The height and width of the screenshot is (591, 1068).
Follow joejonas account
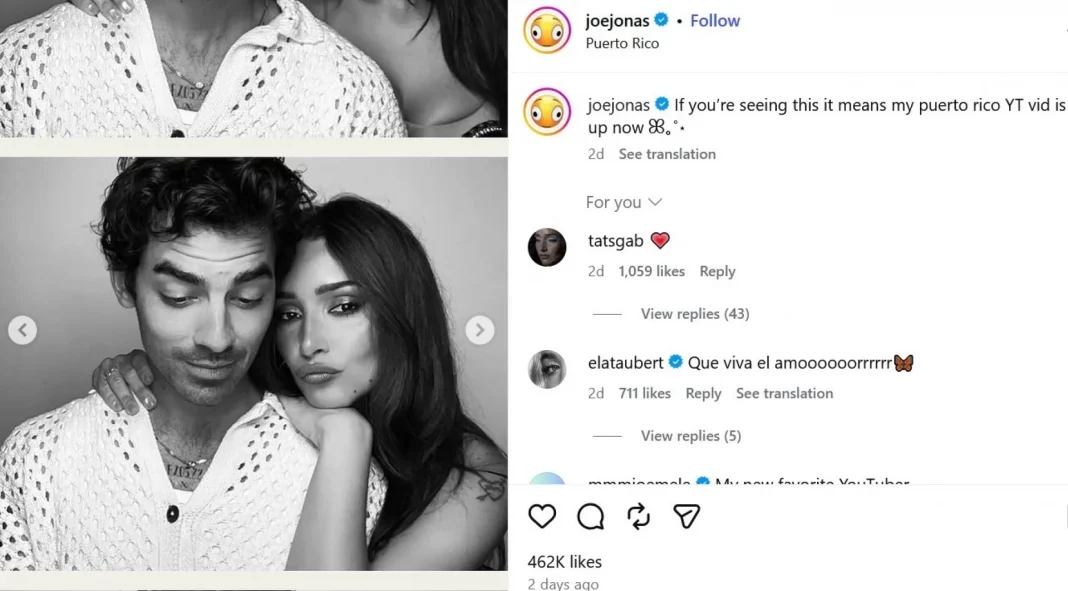[x=715, y=21]
